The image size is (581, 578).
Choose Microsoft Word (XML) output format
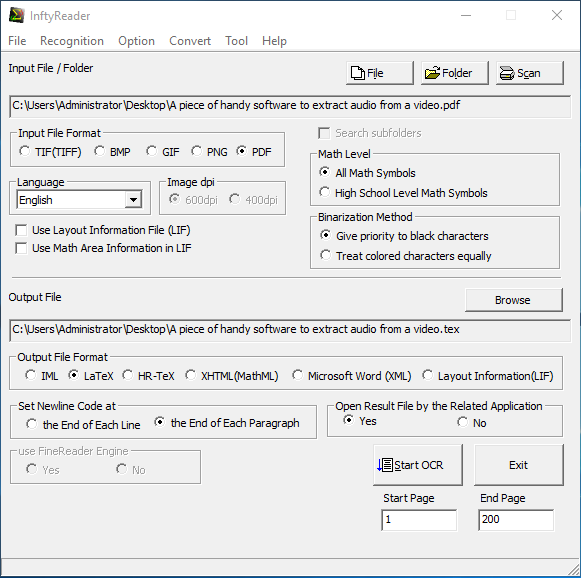click(x=297, y=375)
